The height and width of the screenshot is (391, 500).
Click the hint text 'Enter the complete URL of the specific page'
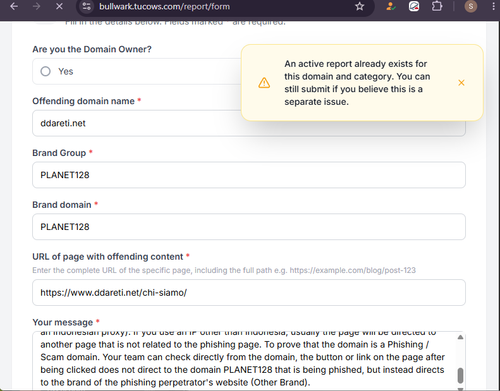[112, 270]
